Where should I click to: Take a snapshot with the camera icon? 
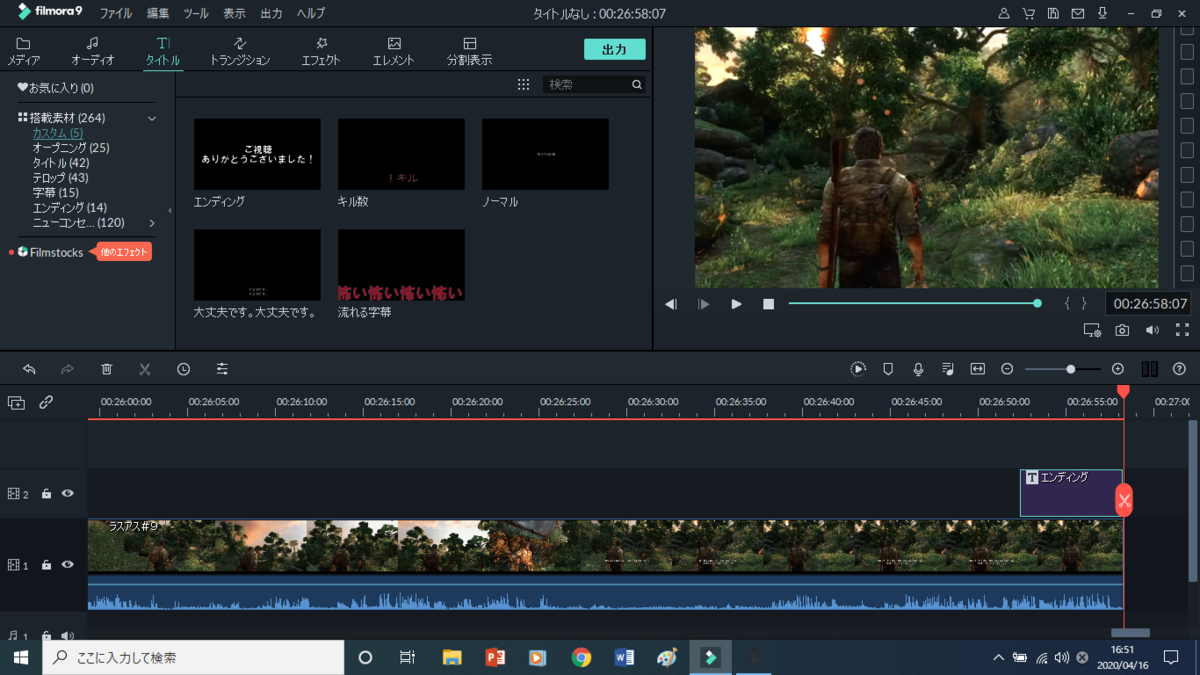1122,330
